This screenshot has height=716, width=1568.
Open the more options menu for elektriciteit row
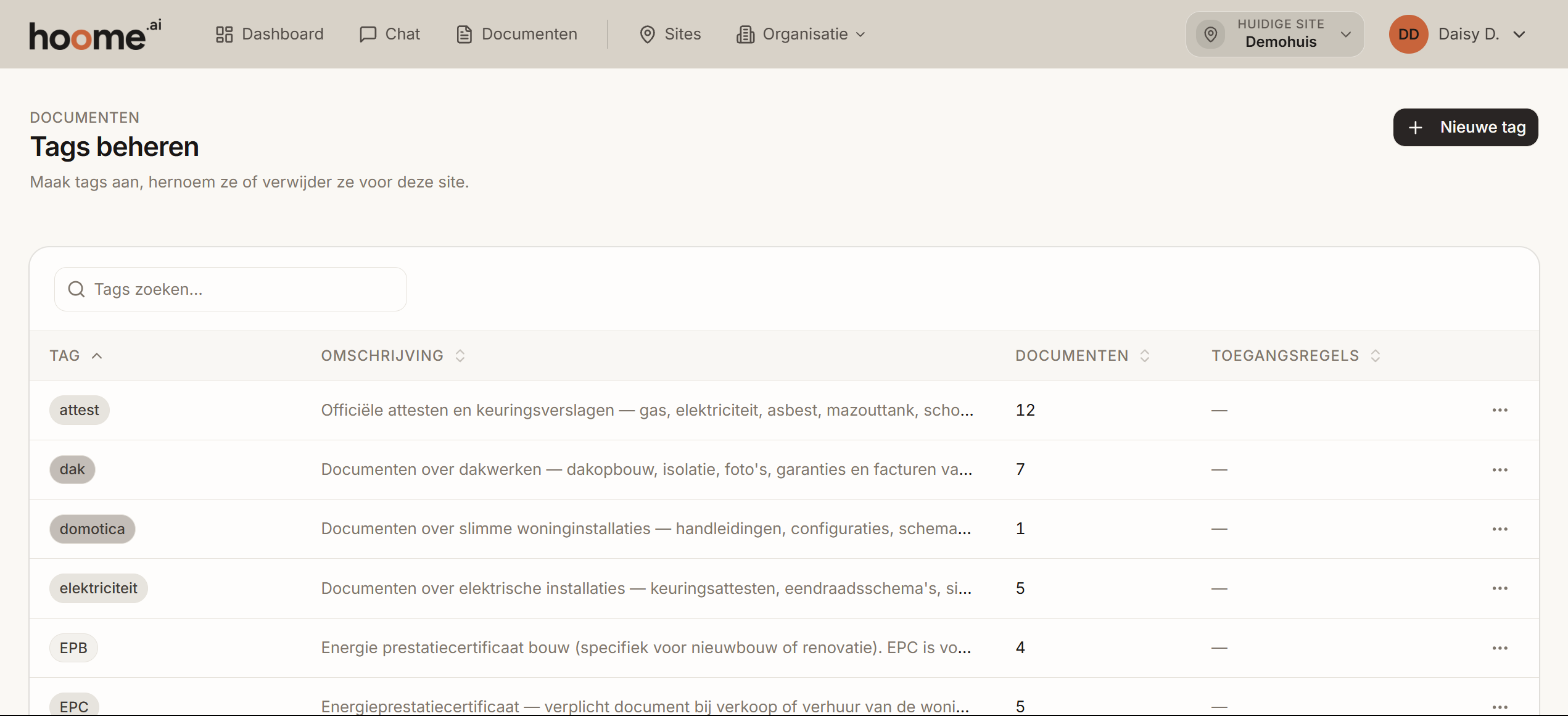click(x=1499, y=588)
